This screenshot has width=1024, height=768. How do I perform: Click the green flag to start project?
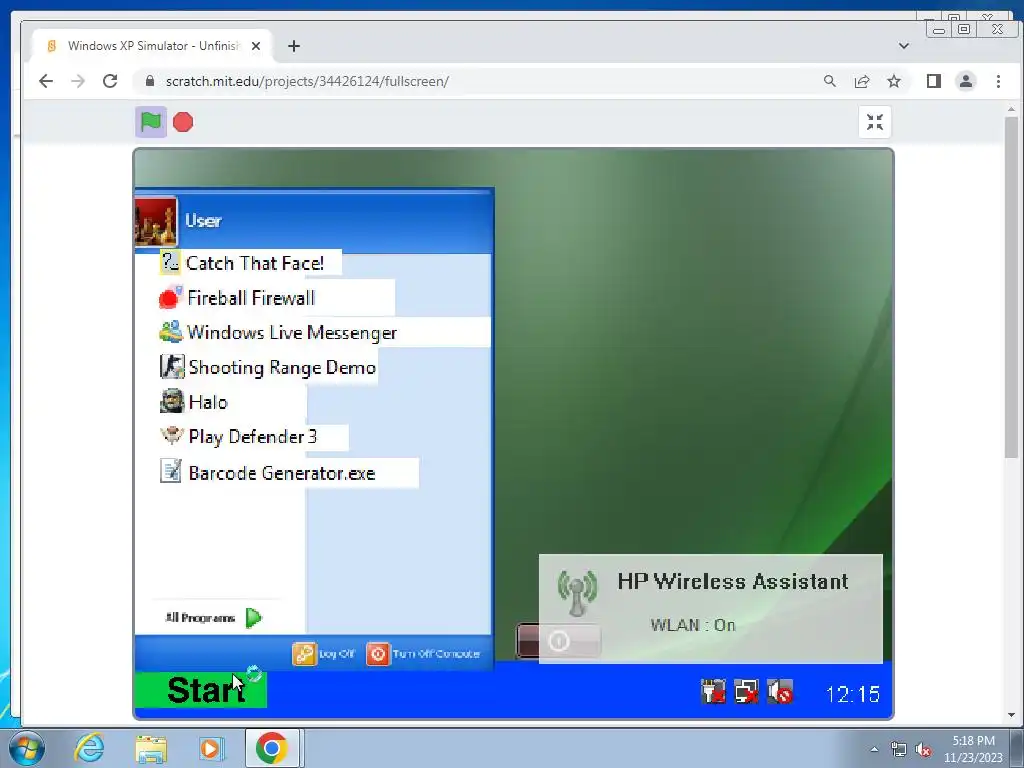click(x=151, y=122)
